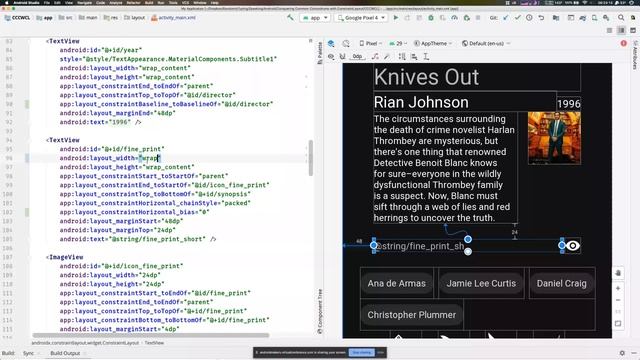Zoom in the design preview with plus

pos(618,288)
